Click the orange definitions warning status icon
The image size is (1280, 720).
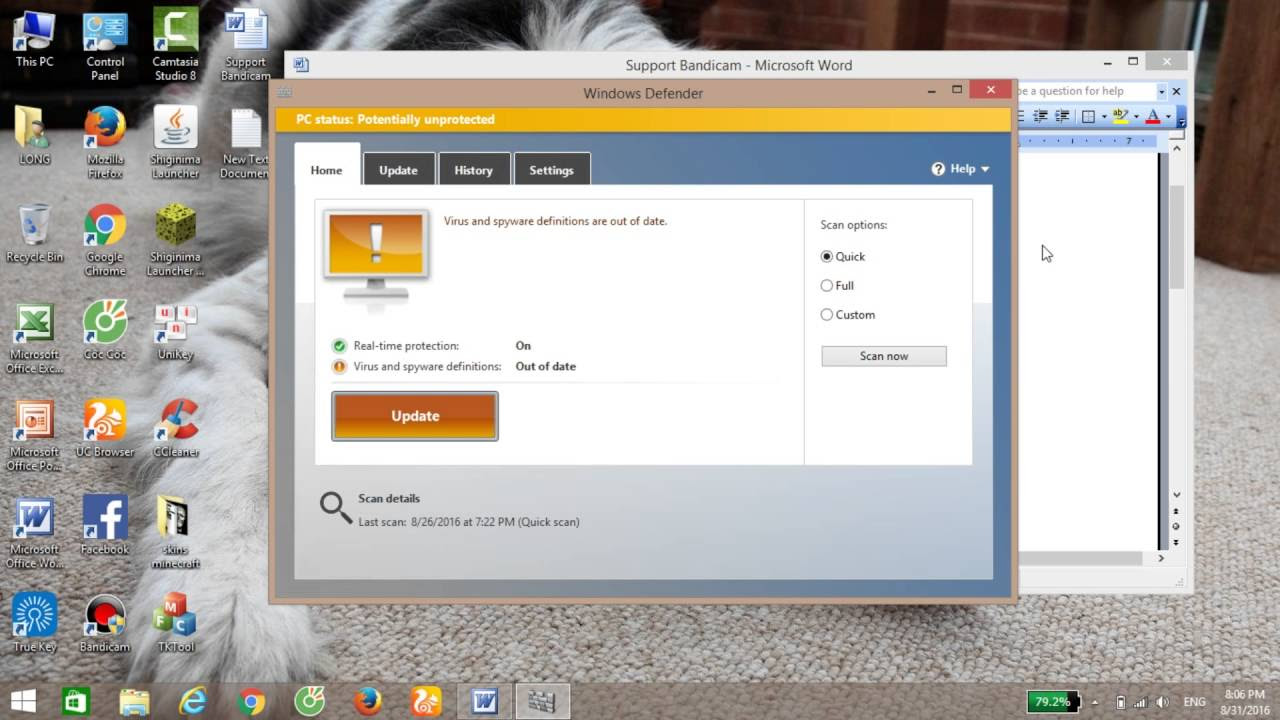click(x=339, y=367)
